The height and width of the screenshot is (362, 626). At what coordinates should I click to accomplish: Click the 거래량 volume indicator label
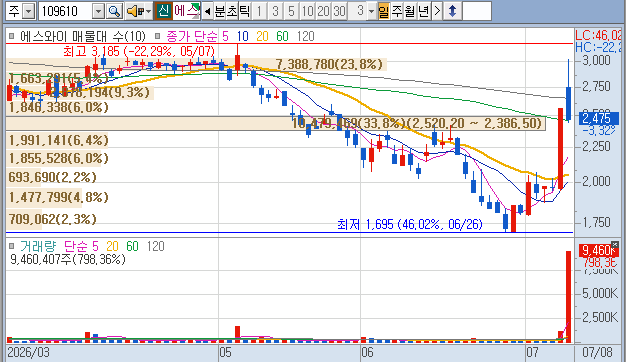38,246
